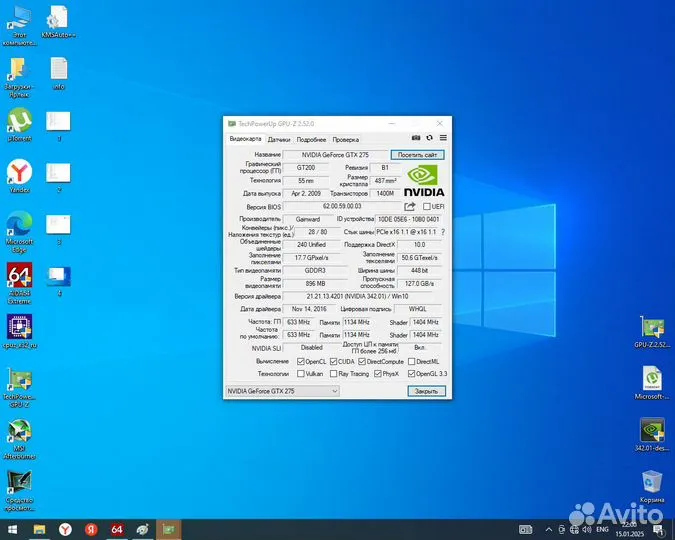Open the KMSAuto++ desktop icon

[x=58, y=22]
